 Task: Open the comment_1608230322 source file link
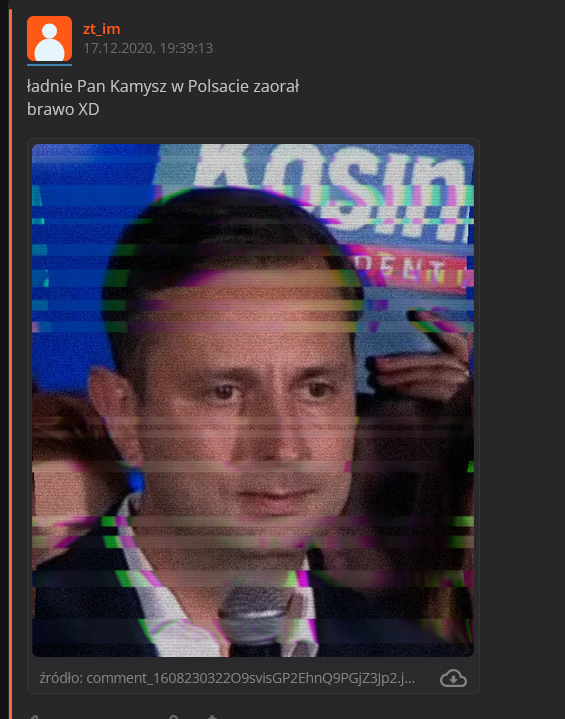tap(250, 678)
